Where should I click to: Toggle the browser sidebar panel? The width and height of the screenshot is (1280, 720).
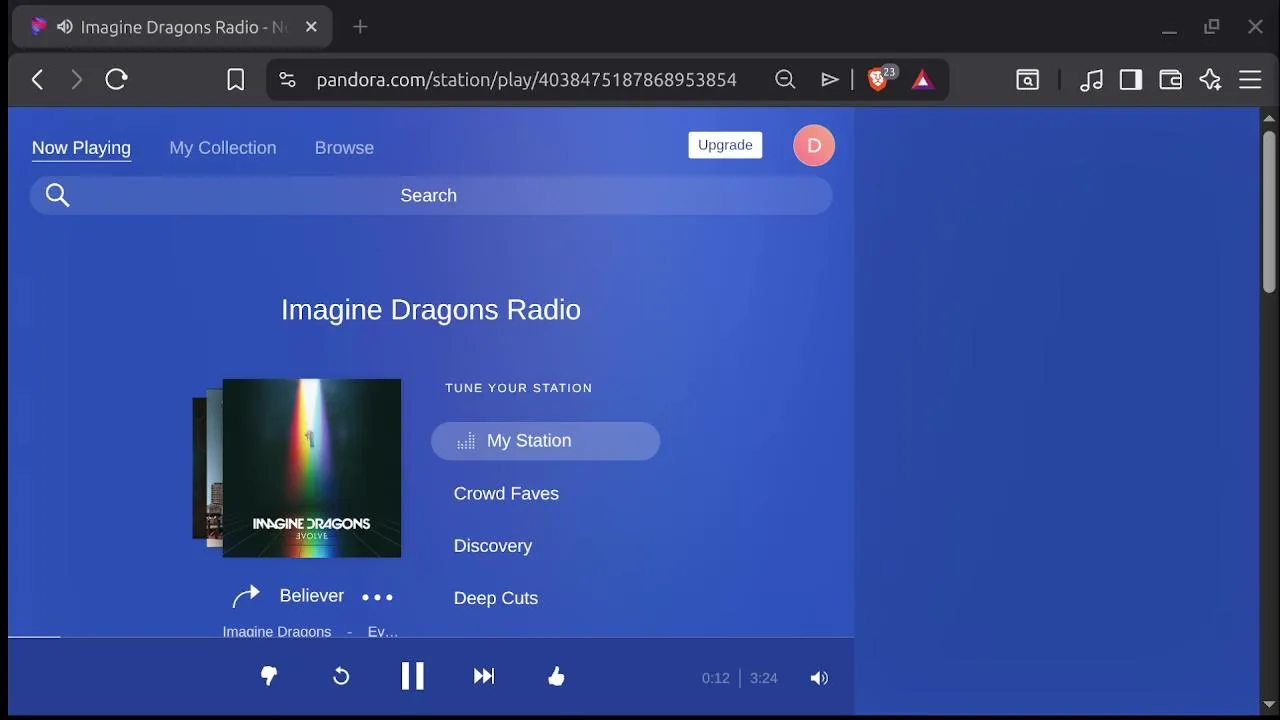point(1131,80)
